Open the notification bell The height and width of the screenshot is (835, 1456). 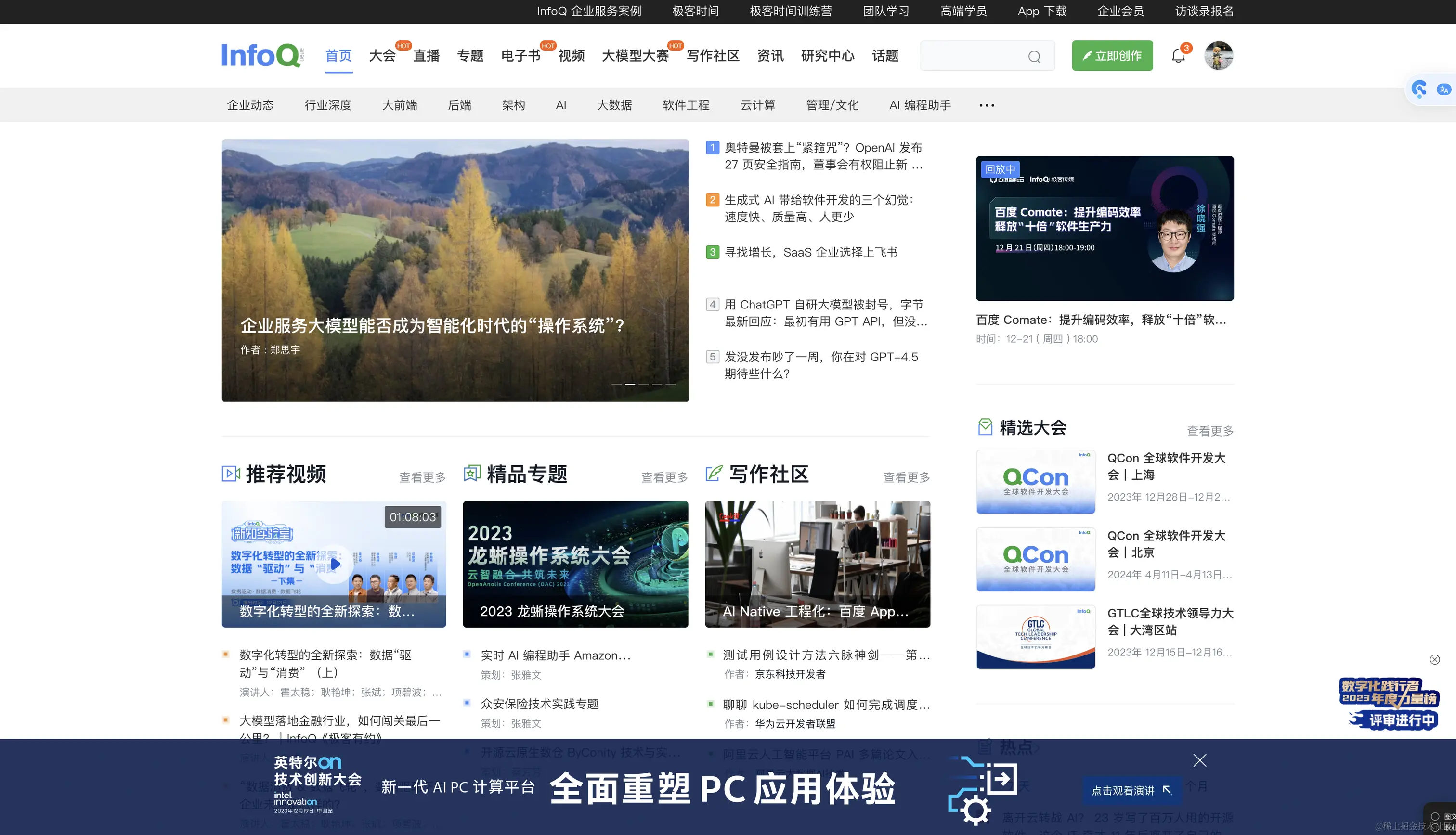click(1178, 56)
